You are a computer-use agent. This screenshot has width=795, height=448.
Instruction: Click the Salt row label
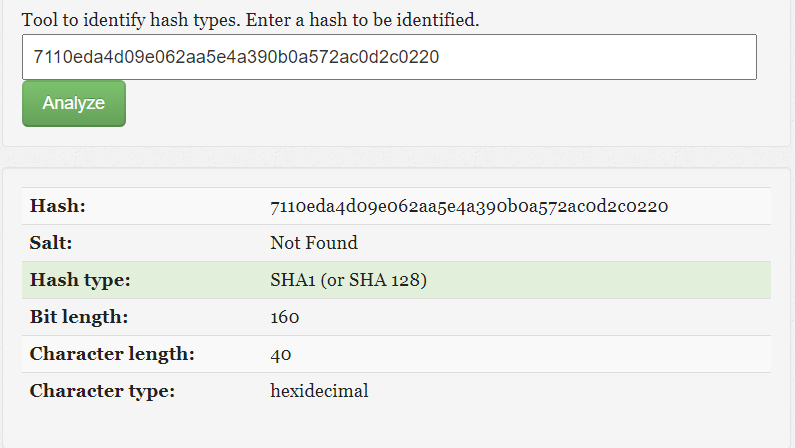(x=52, y=243)
